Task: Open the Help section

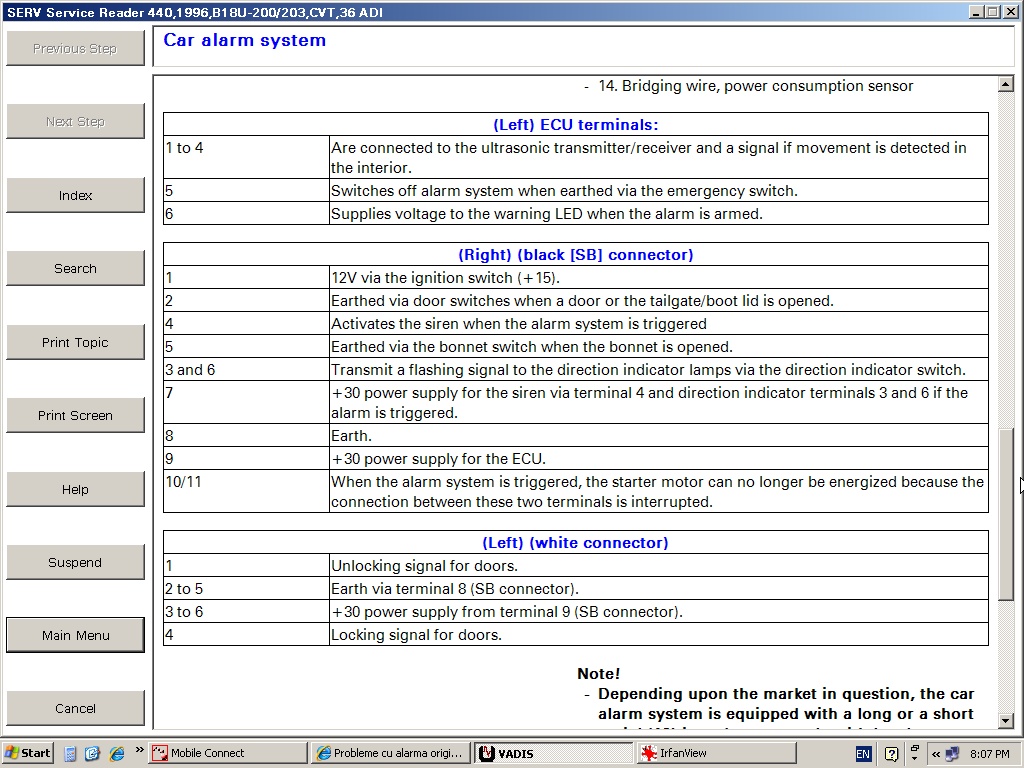Action: (x=75, y=490)
